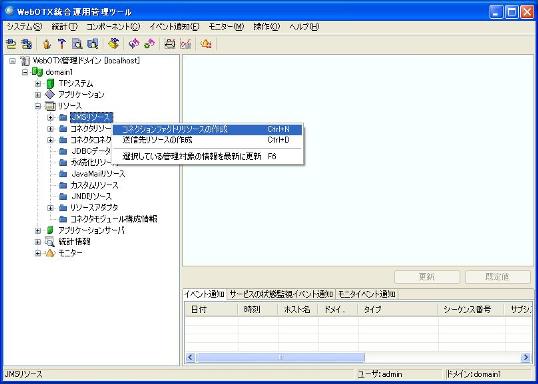The height and width of the screenshot is (384, 538).
Task: Switch to the モニタイベント通知 tab
Action: 366,294
